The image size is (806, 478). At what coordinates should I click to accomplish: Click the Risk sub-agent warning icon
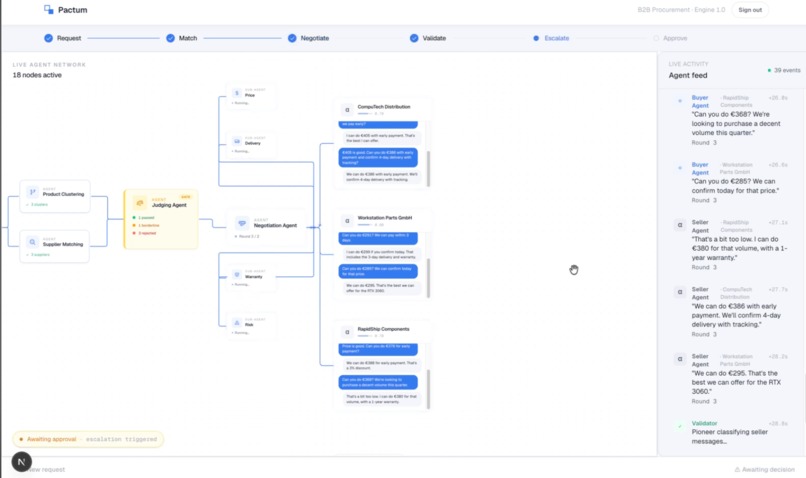pyautogui.click(x=236, y=323)
